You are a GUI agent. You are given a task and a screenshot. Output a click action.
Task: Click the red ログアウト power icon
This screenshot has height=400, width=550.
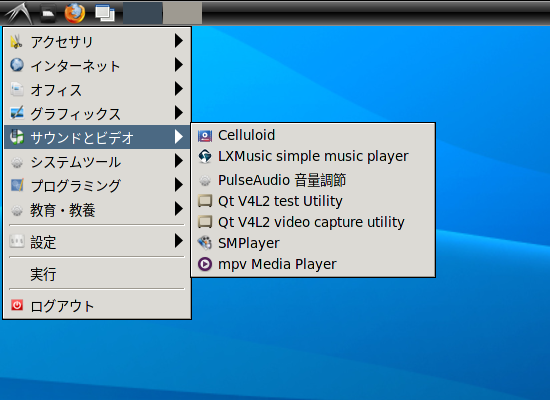17,305
